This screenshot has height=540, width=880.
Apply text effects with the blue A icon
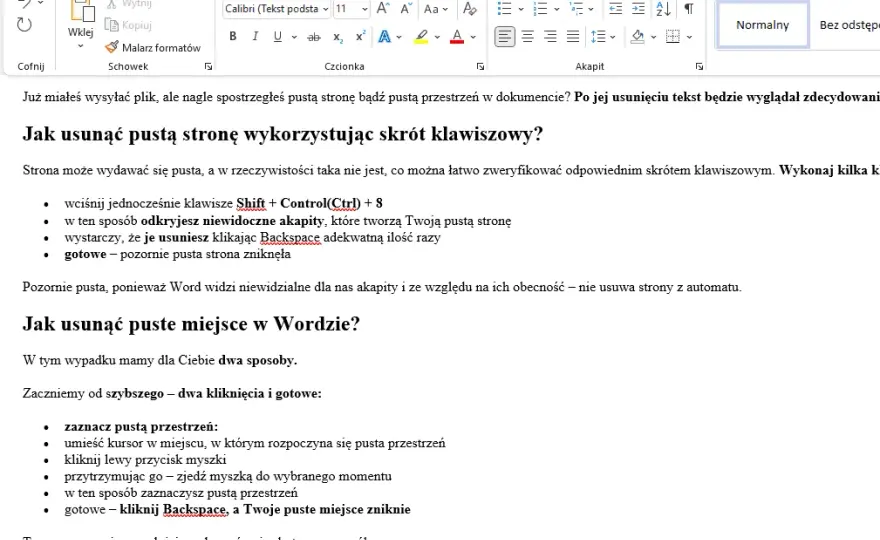[x=384, y=37]
